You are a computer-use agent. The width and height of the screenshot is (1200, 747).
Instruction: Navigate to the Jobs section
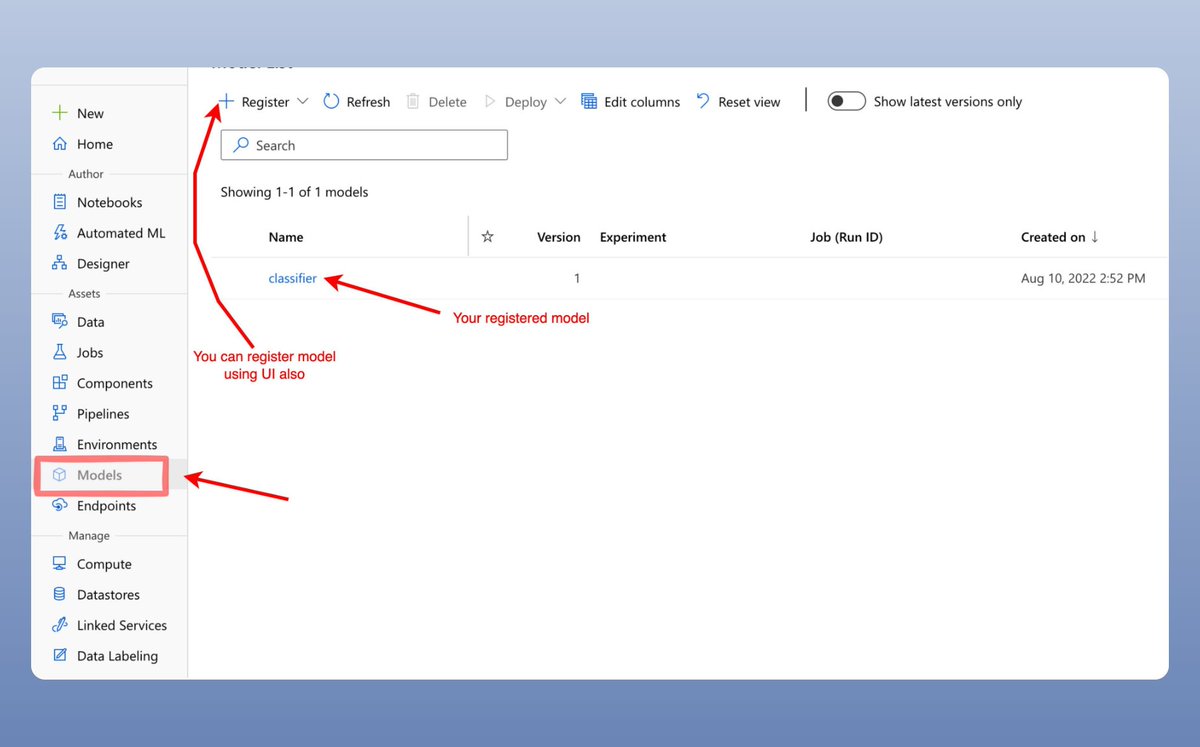(x=88, y=352)
